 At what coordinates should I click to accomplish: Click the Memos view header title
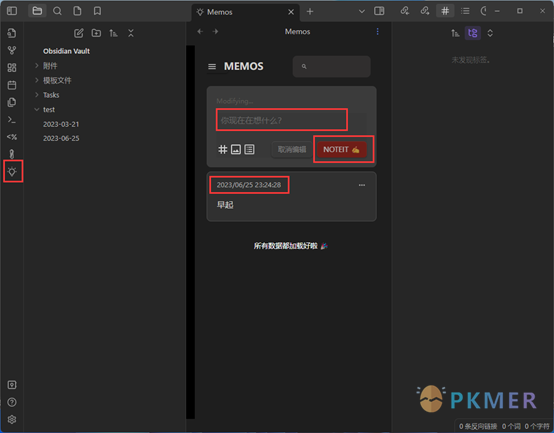tap(297, 31)
